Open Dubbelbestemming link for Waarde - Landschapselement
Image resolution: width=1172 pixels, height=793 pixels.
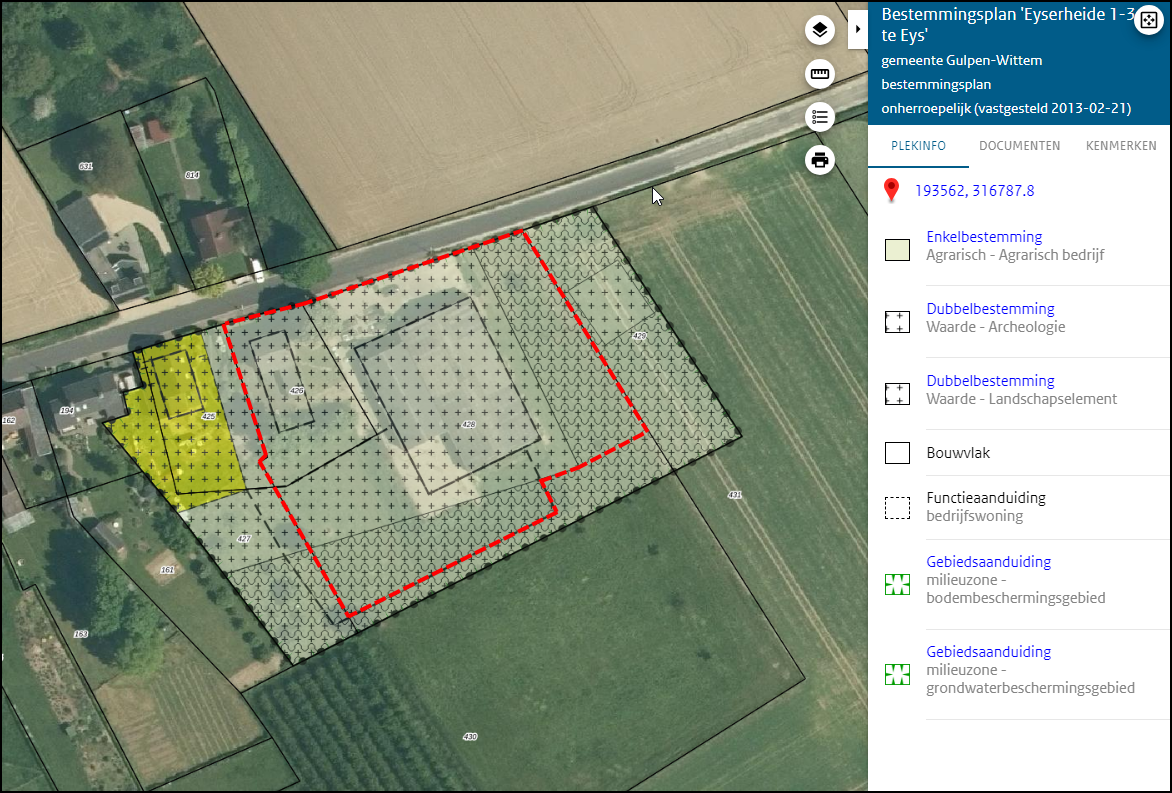coord(990,380)
